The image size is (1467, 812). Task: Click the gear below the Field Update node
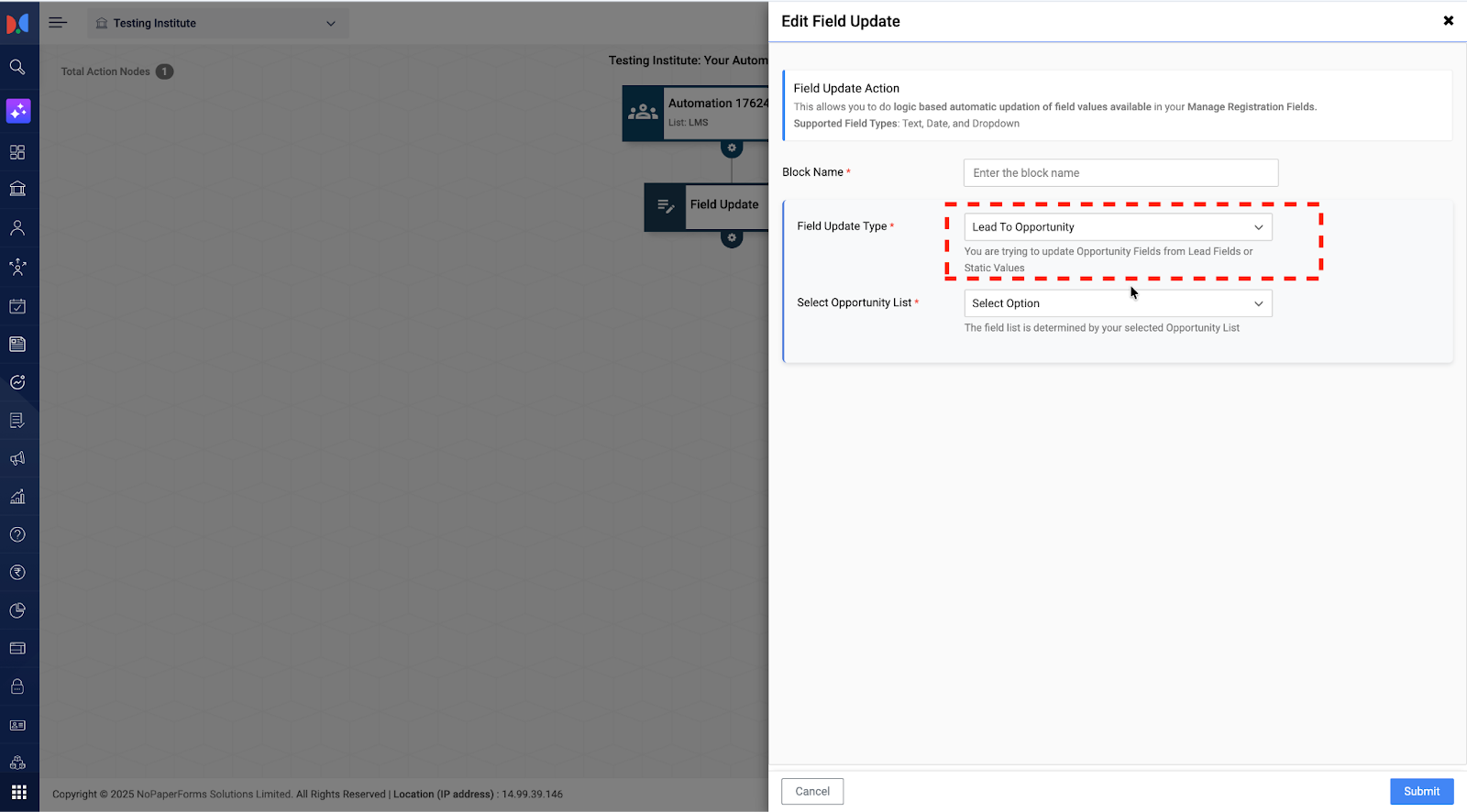click(732, 238)
